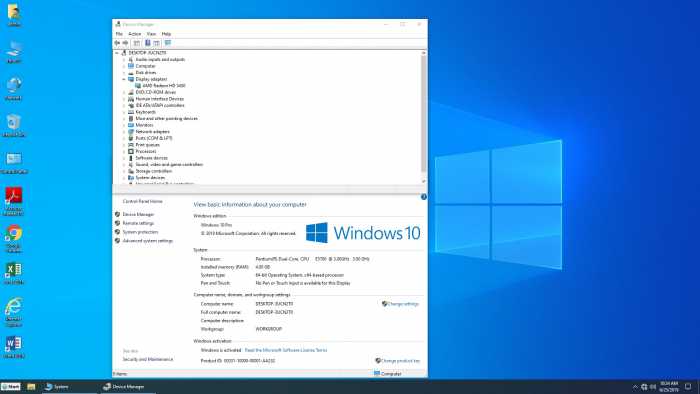
Task: Expand the Disk drives node
Action: (124, 72)
